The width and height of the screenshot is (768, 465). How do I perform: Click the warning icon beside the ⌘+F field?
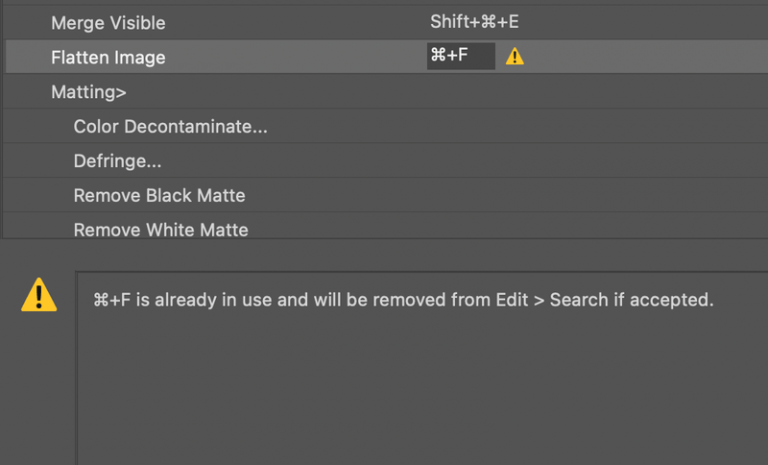[514, 57]
